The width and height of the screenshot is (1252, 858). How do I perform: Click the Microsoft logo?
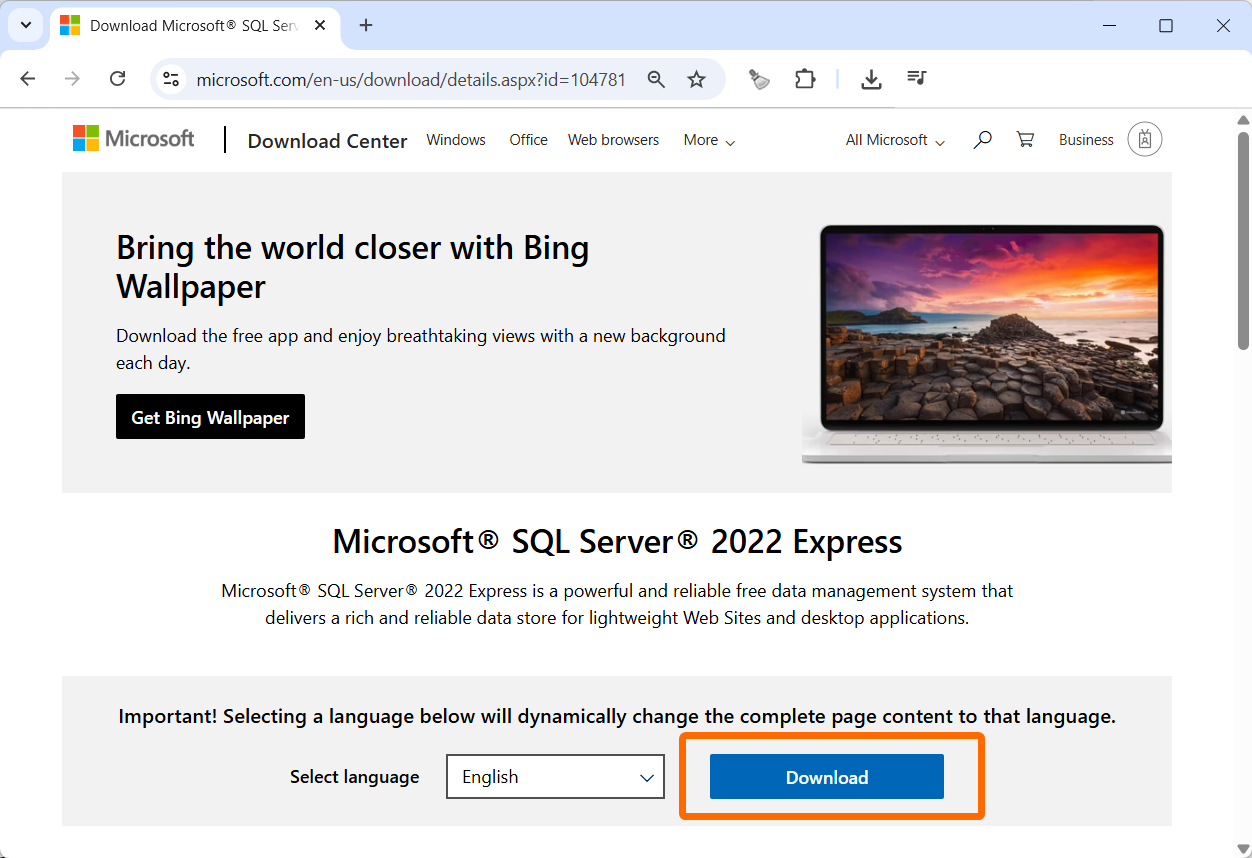point(134,139)
